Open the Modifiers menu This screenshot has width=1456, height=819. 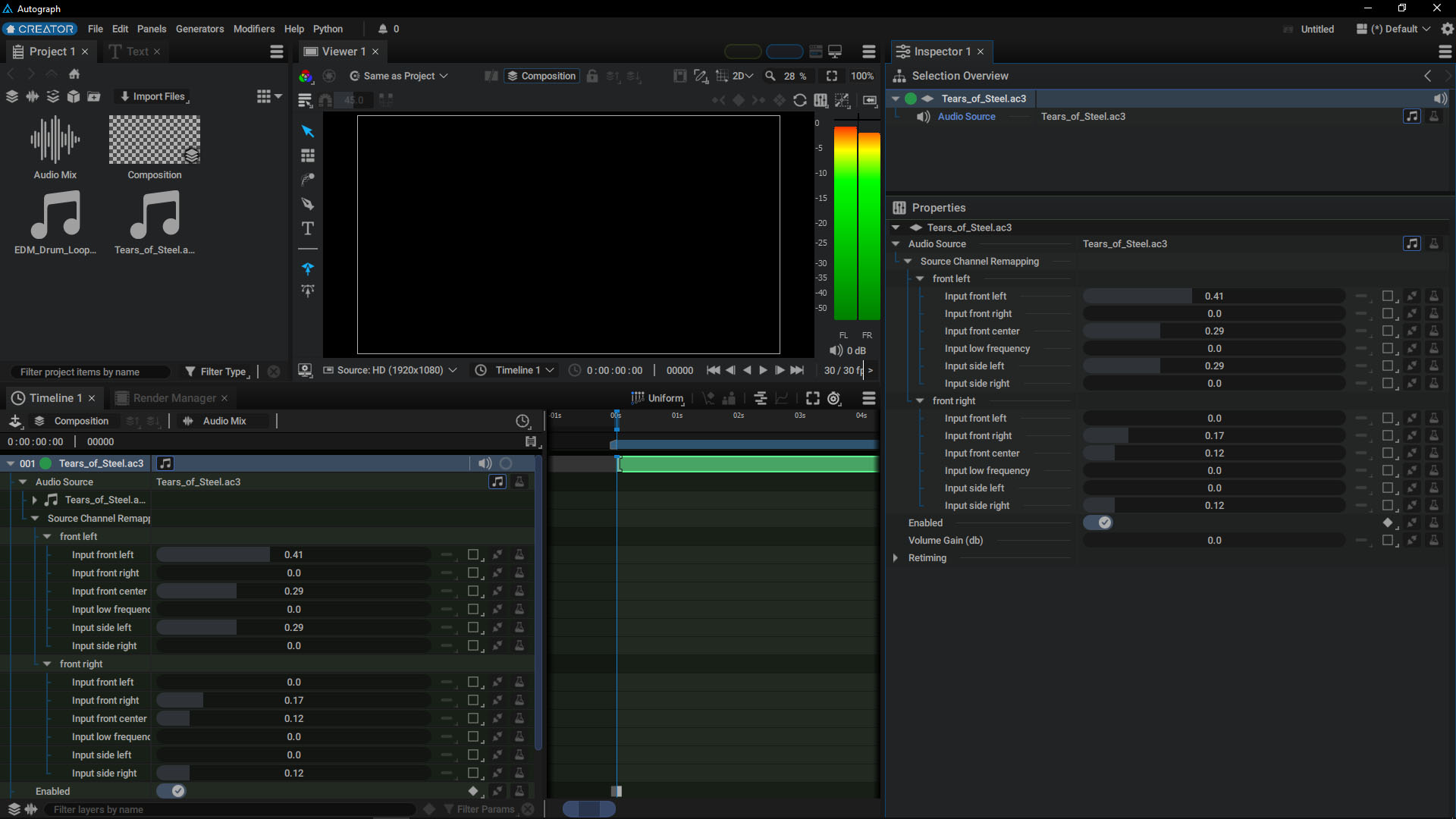(x=254, y=29)
